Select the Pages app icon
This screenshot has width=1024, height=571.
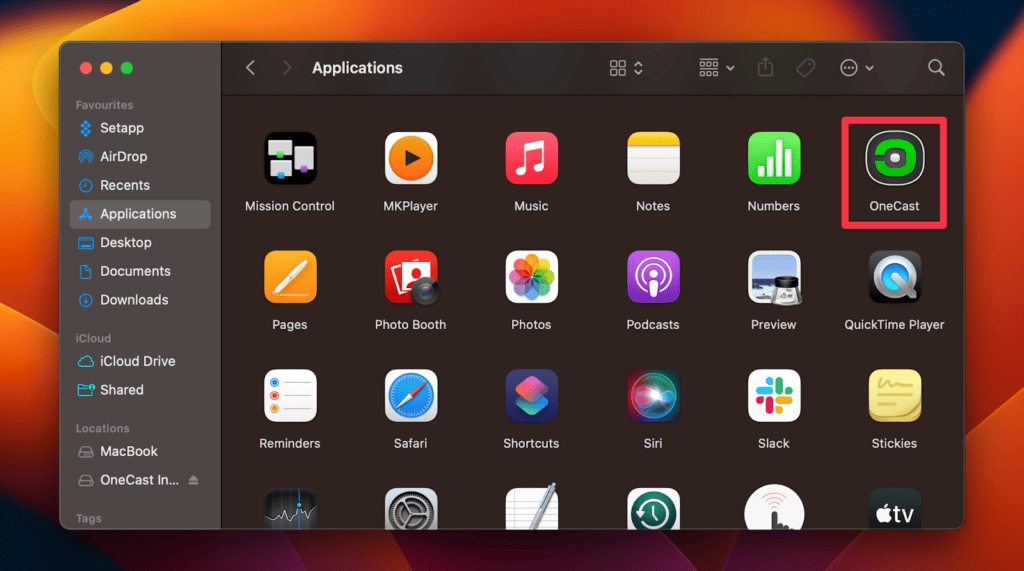coord(290,277)
